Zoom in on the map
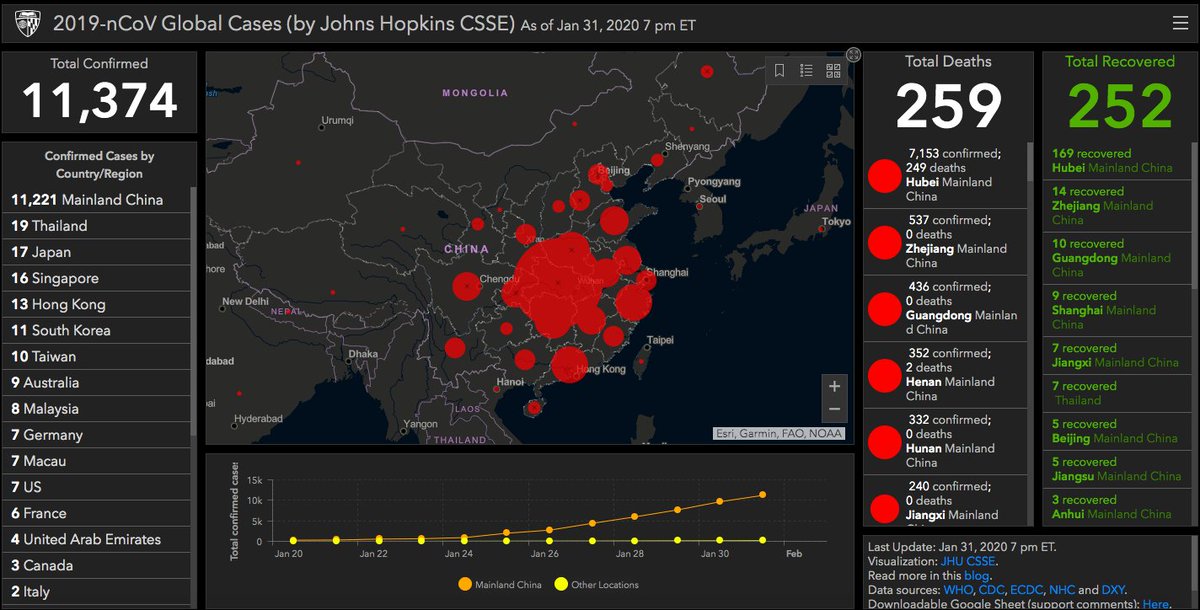1200x610 pixels. (835, 386)
